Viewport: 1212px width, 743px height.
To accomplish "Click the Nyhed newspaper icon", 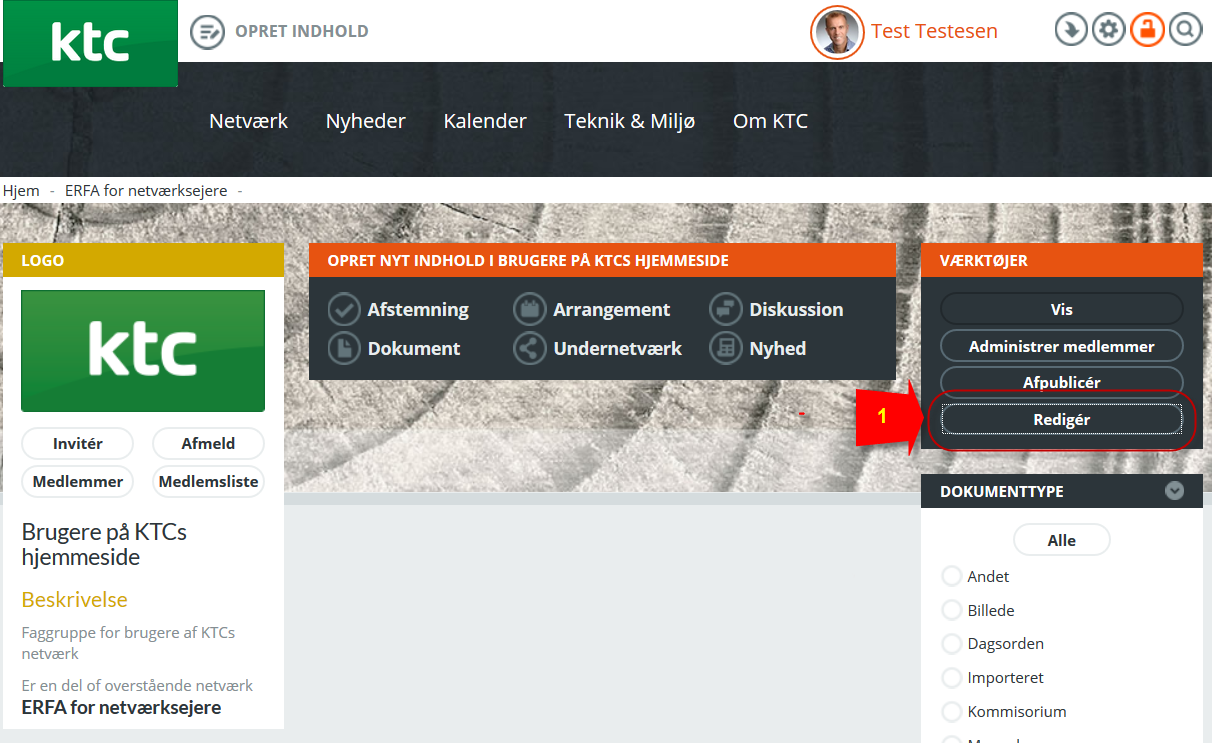I will (x=725, y=349).
